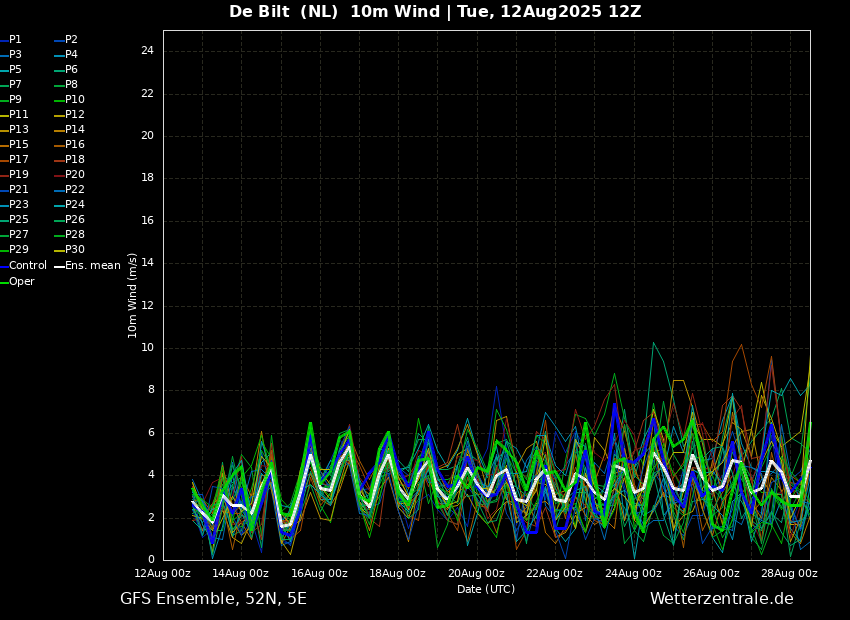Click the chart title De Bilt 10m Wind
The height and width of the screenshot is (620, 850).
tap(435, 12)
